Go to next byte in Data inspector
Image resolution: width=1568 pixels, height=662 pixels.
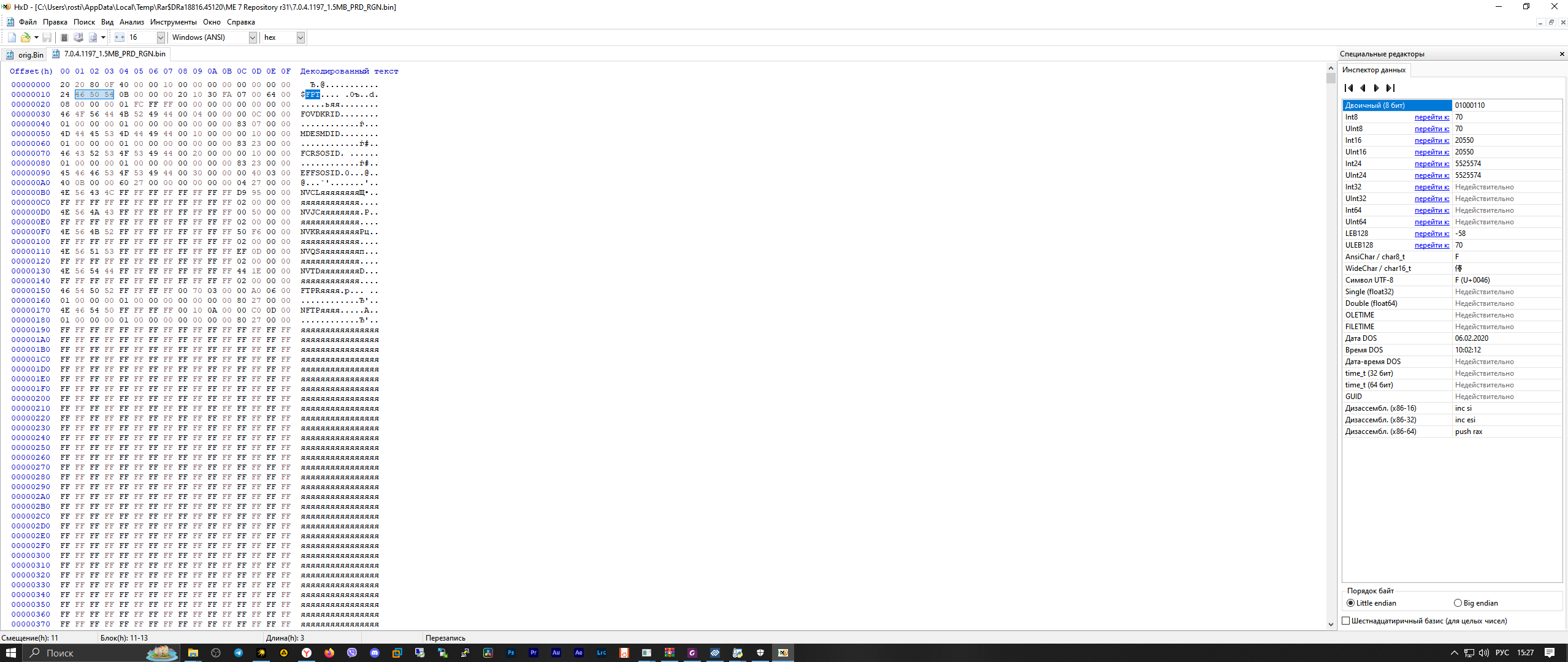tap(1377, 88)
